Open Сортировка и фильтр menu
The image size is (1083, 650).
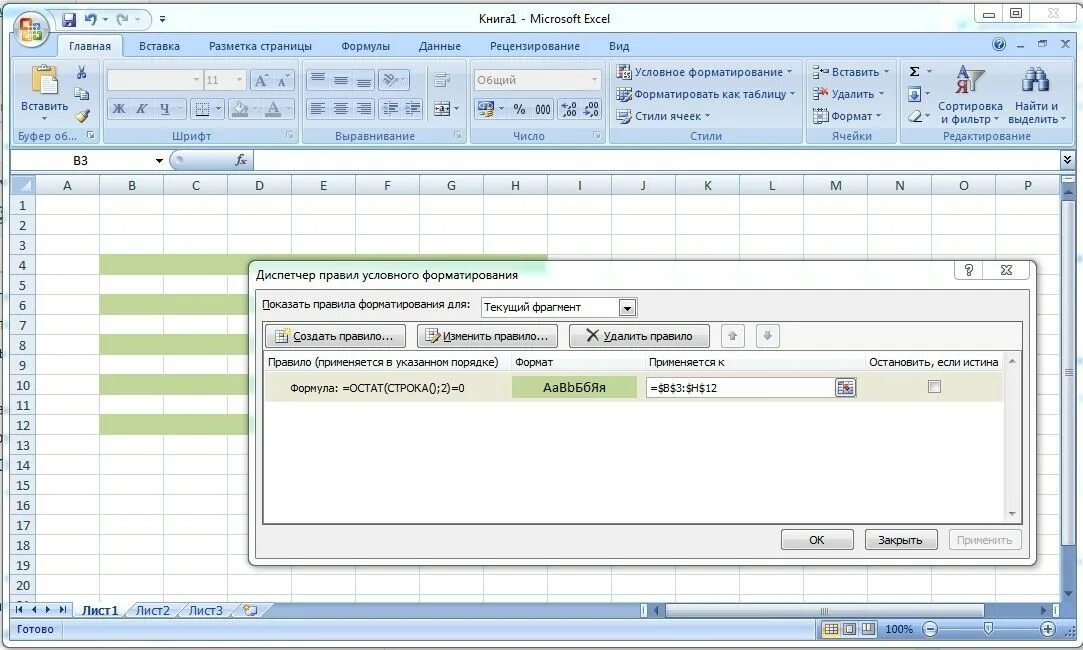click(970, 95)
